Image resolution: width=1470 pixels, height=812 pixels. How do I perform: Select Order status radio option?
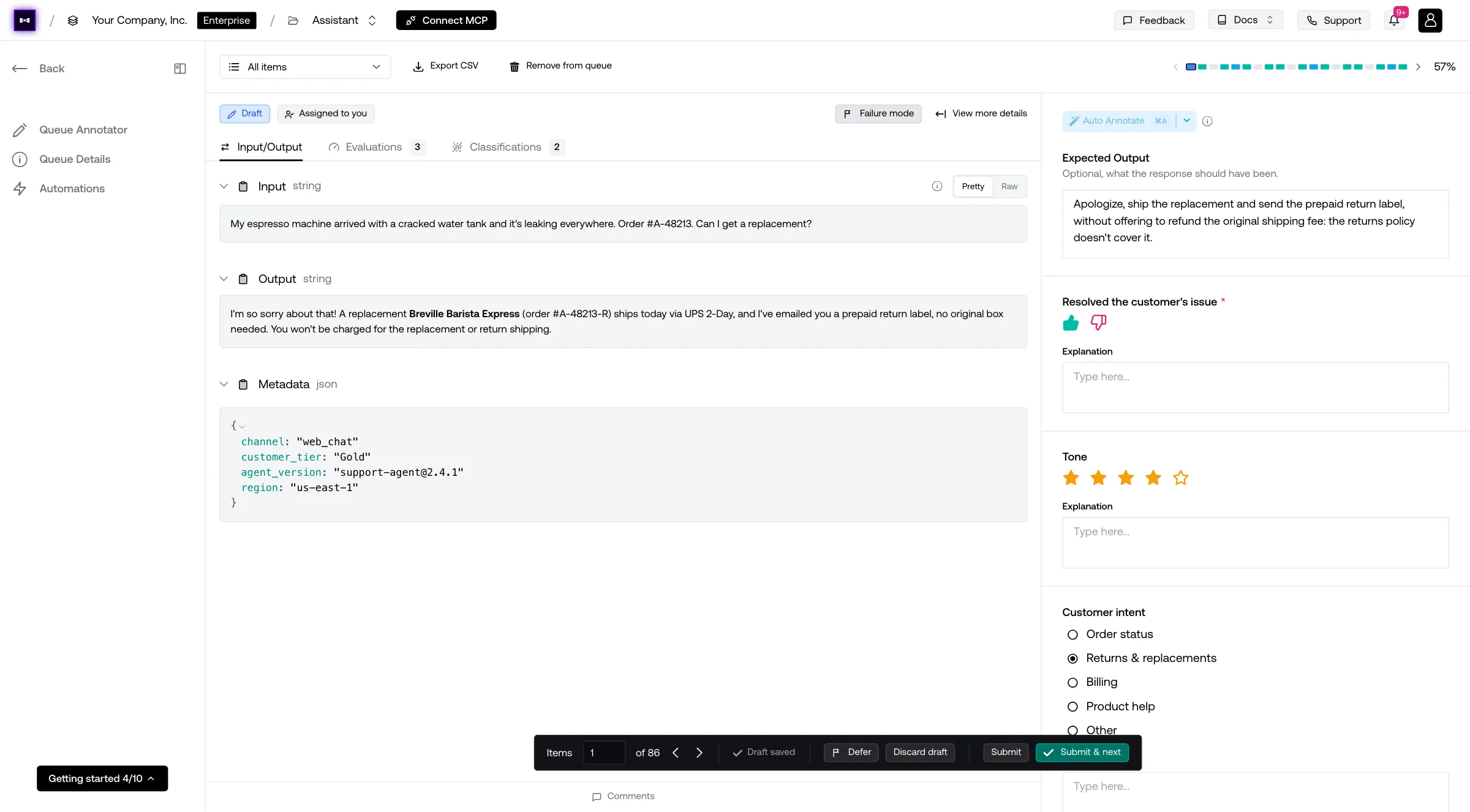point(1072,634)
